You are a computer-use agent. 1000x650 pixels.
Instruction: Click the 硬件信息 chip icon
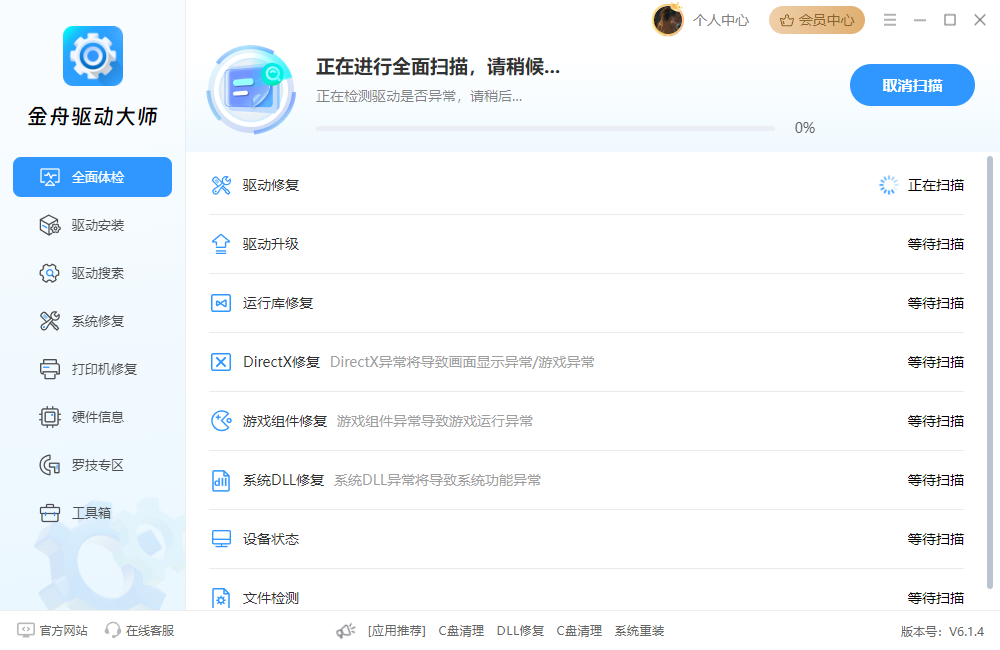click(x=50, y=417)
